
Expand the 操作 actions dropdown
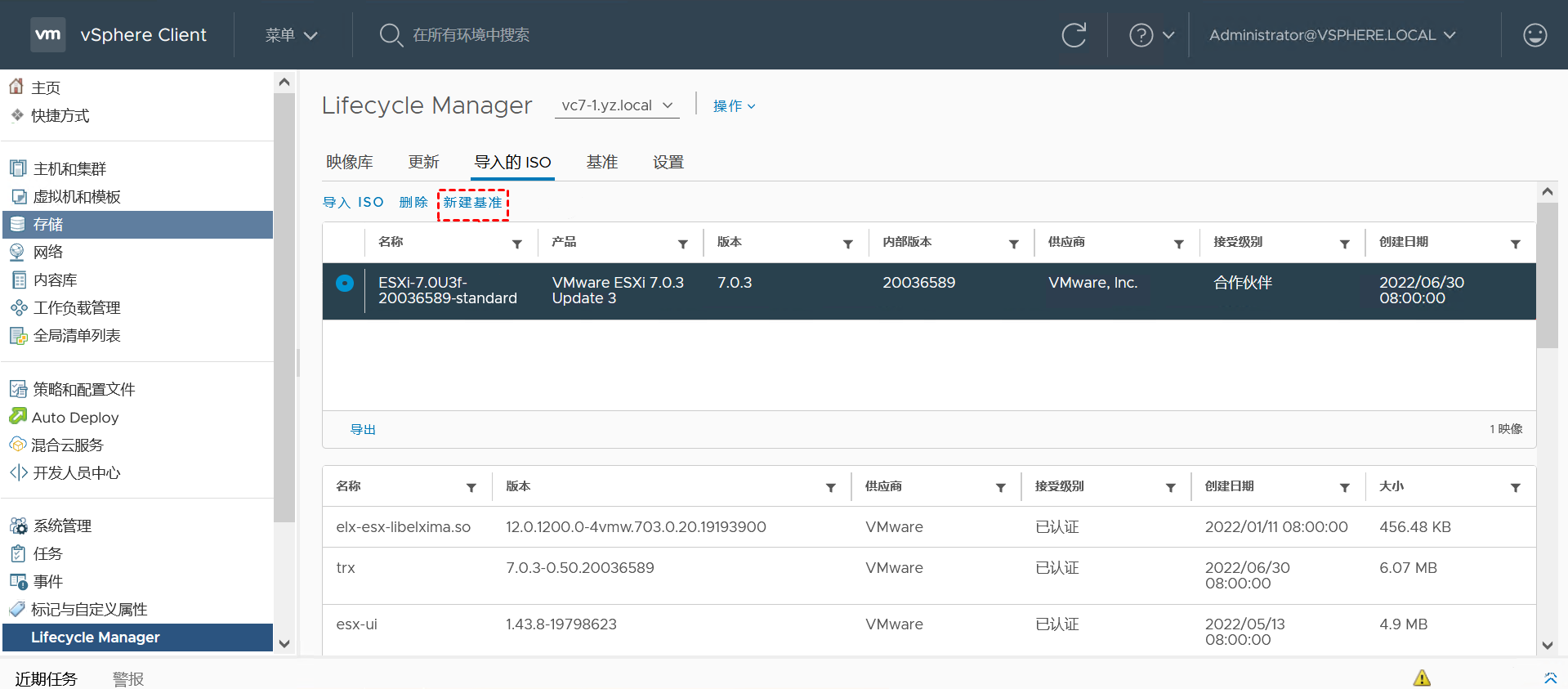pos(734,106)
